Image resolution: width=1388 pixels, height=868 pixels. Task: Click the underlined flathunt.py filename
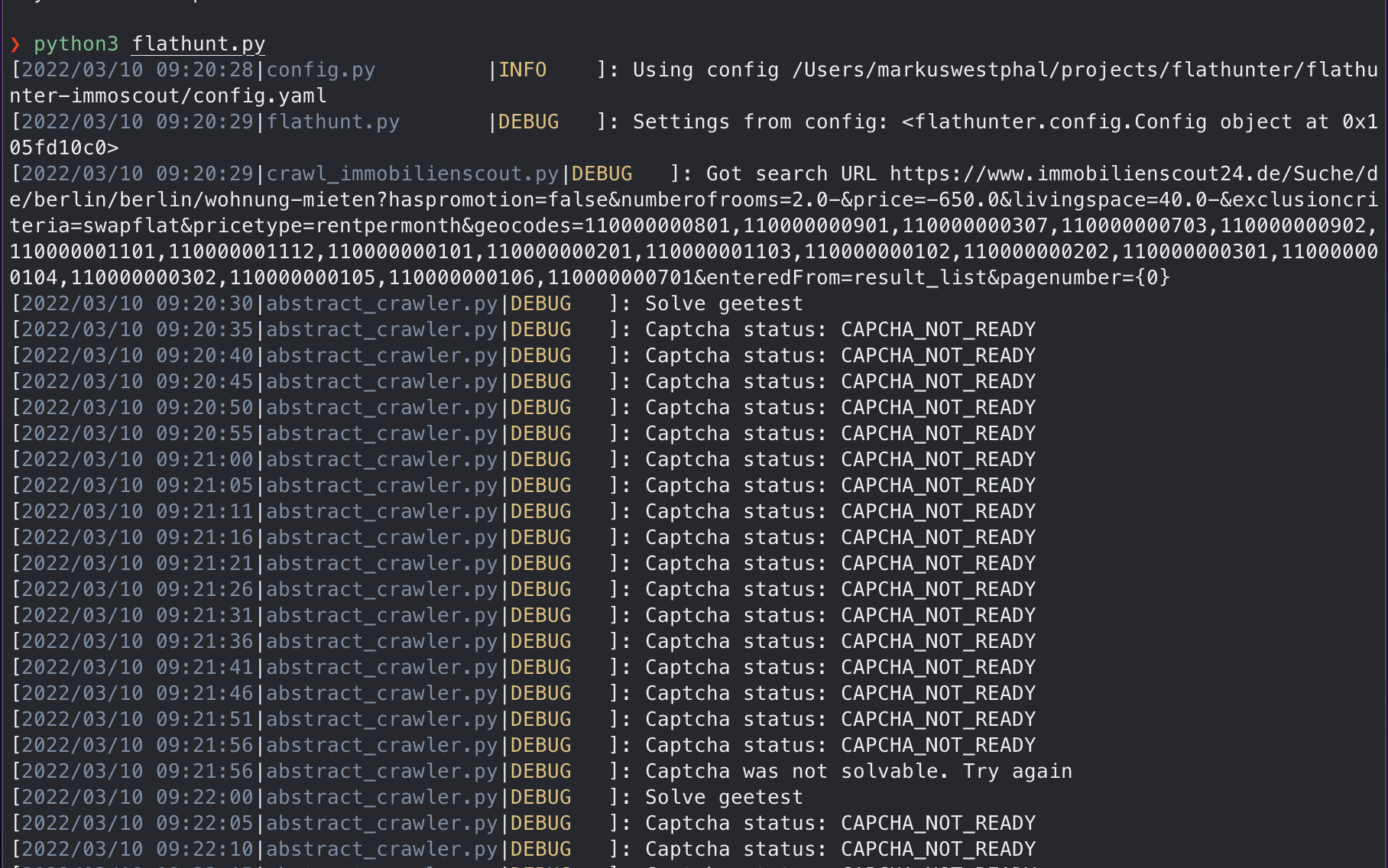pyautogui.click(x=197, y=44)
